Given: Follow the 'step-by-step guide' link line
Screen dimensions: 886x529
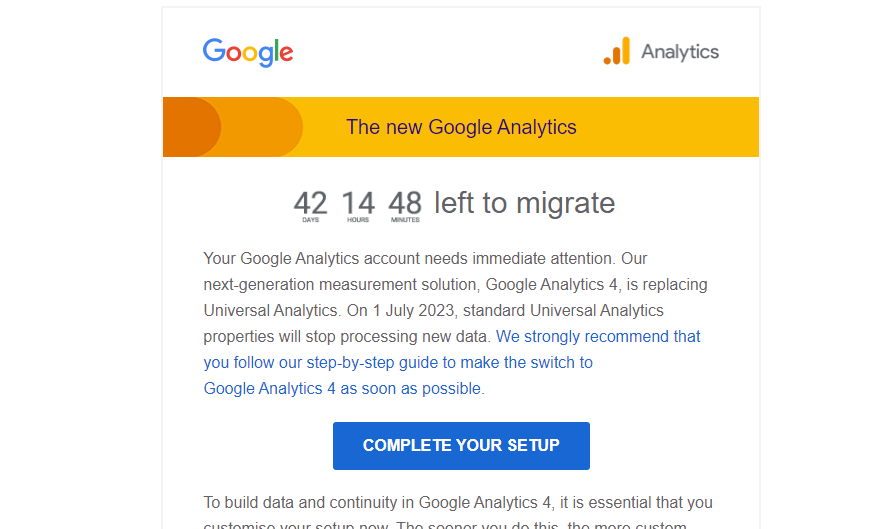Looking at the screenshot, I should pyautogui.click(x=398, y=362).
